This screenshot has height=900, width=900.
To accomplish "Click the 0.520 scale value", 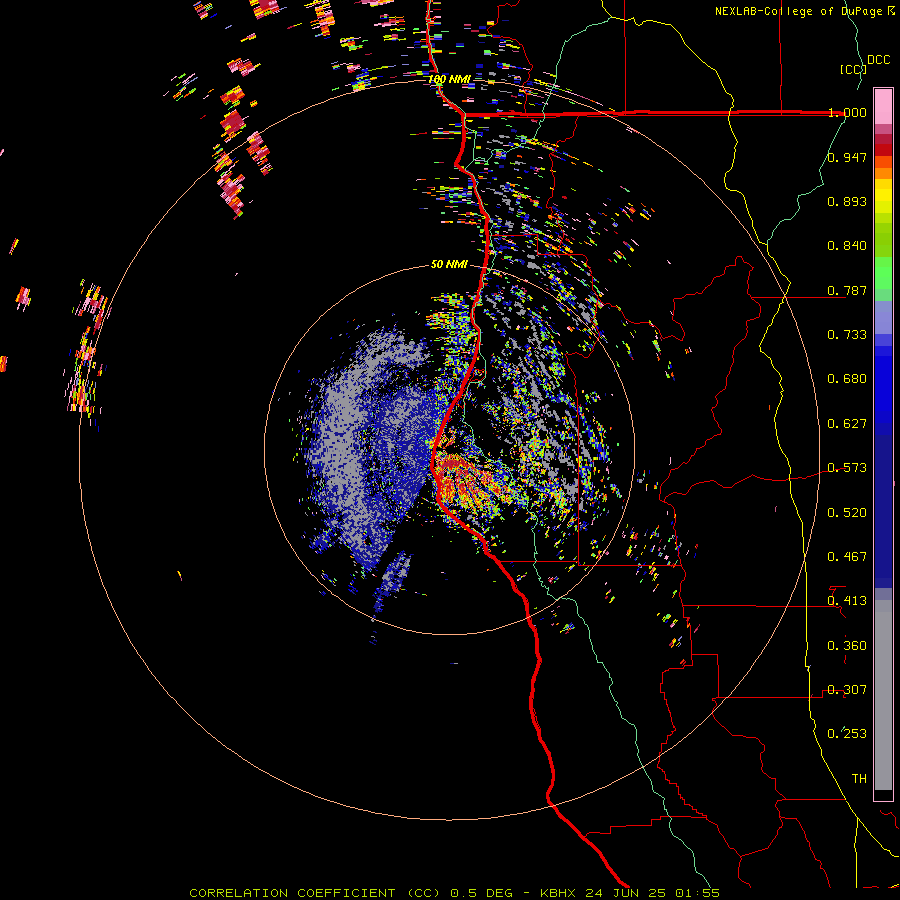I will click(847, 513).
